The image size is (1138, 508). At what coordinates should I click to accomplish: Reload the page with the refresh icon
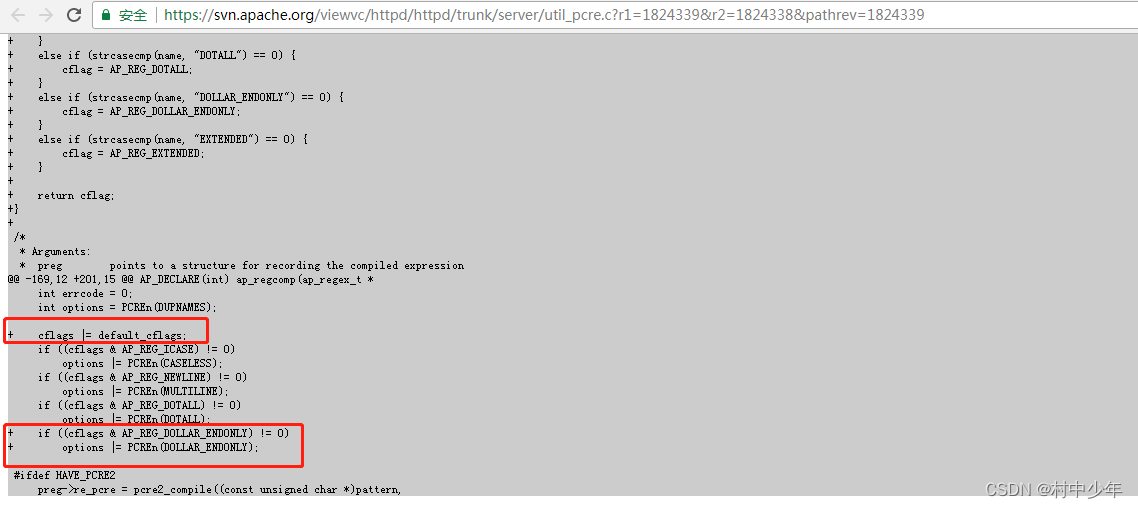pyautogui.click(x=73, y=15)
